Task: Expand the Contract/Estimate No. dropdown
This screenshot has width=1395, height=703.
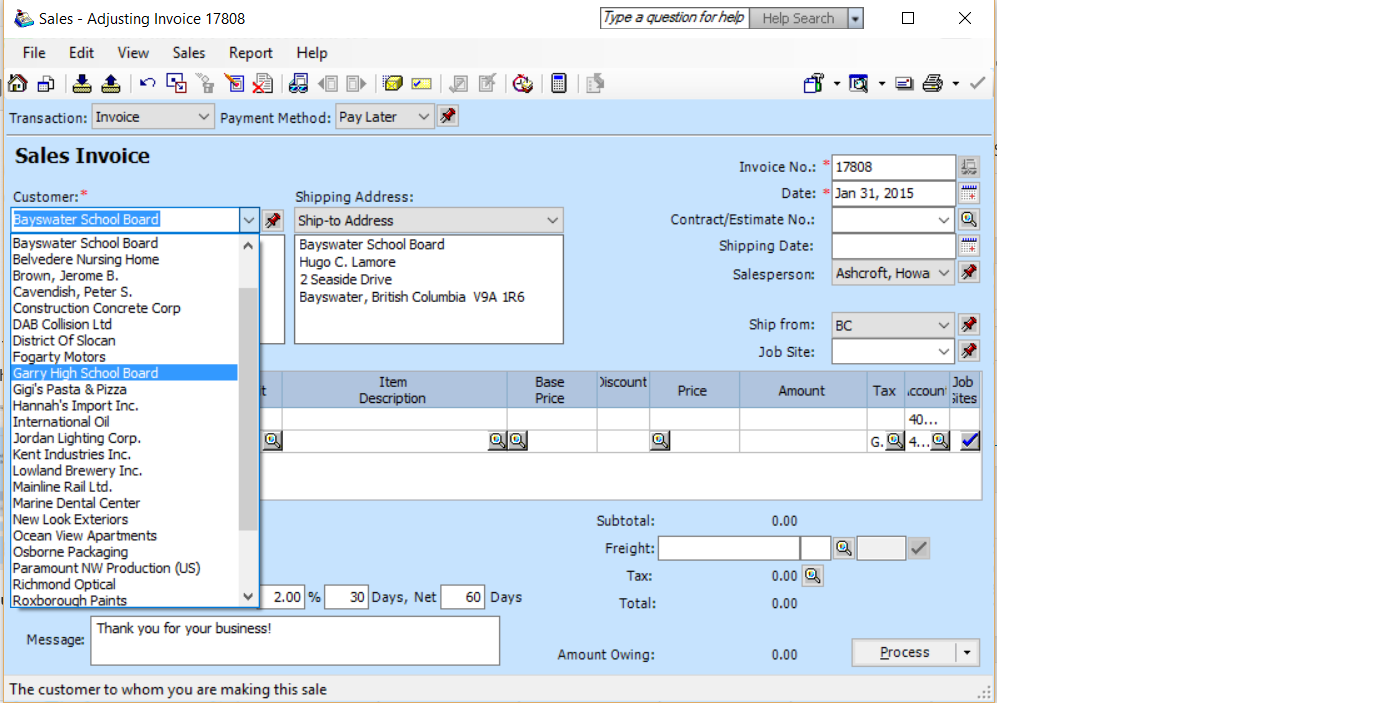Action: tap(944, 220)
